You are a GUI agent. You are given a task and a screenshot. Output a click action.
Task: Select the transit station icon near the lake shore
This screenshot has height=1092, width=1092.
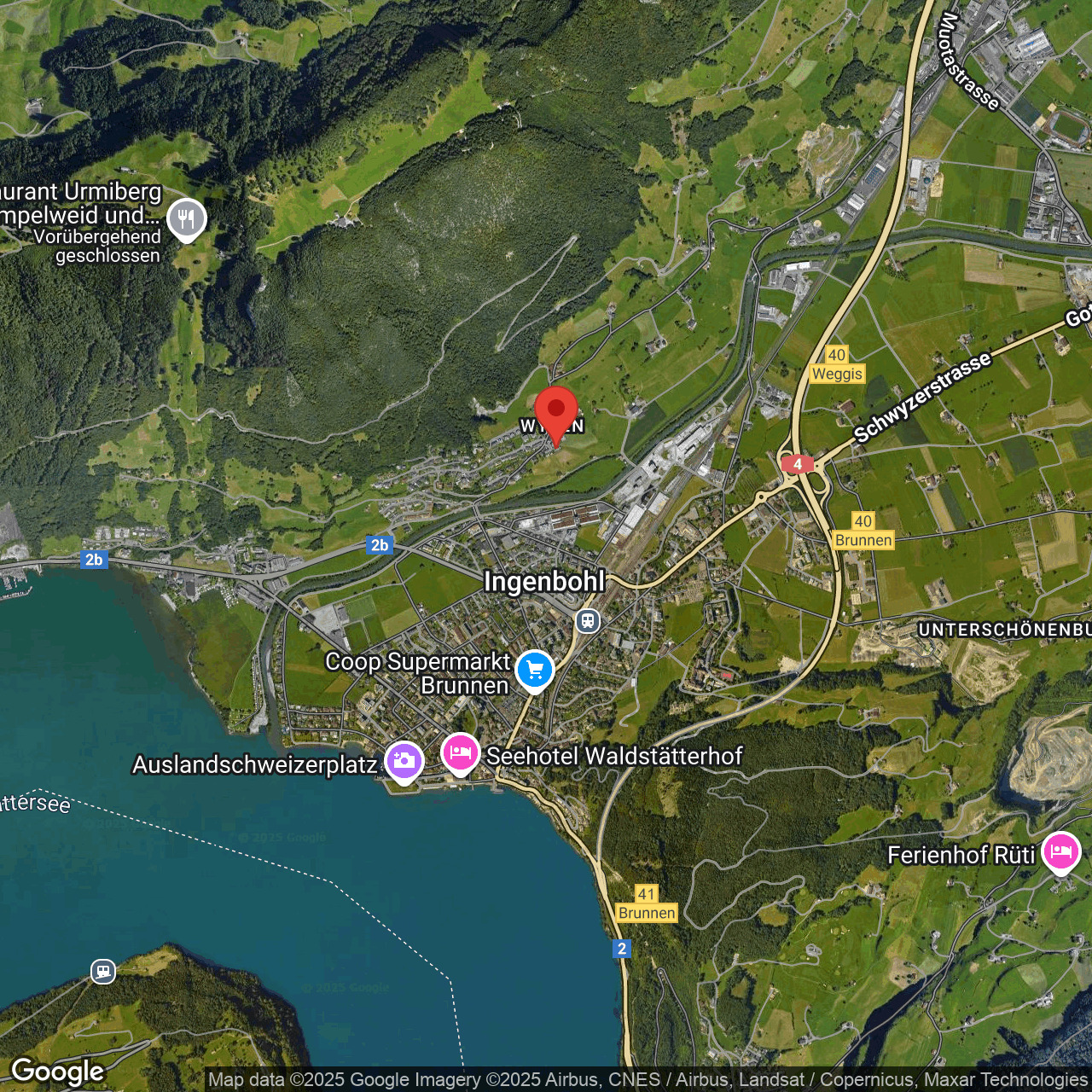click(x=102, y=972)
